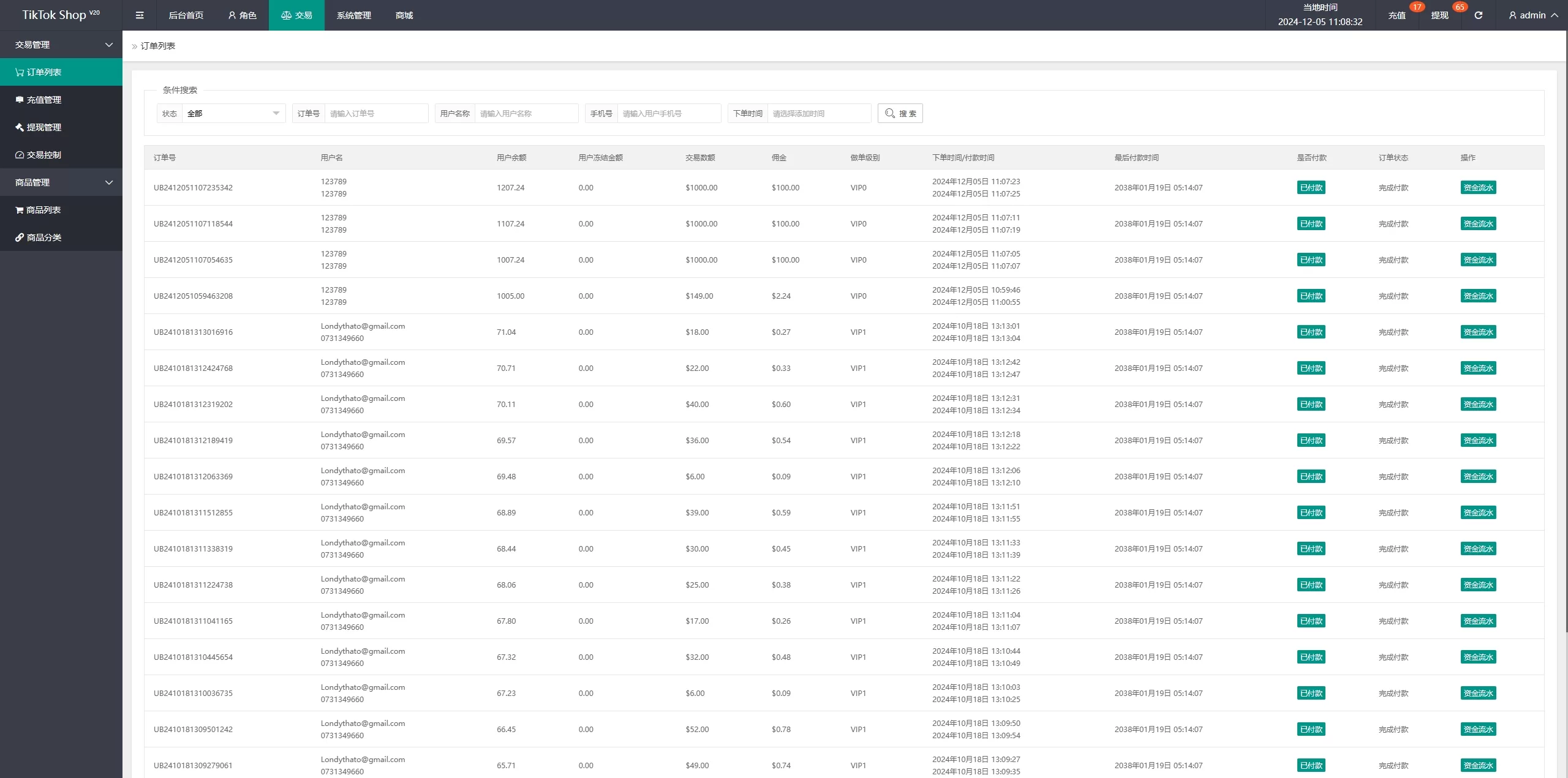
Task: Click the 搜索 search button
Action: (x=900, y=113)
